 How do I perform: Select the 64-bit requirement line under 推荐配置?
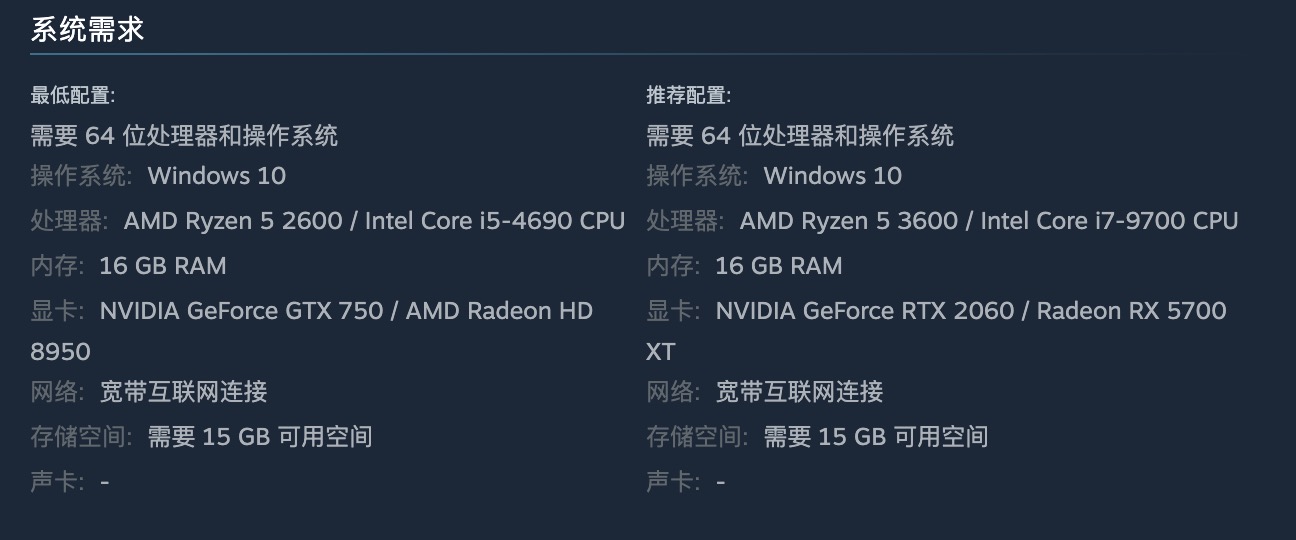[800, 135]
